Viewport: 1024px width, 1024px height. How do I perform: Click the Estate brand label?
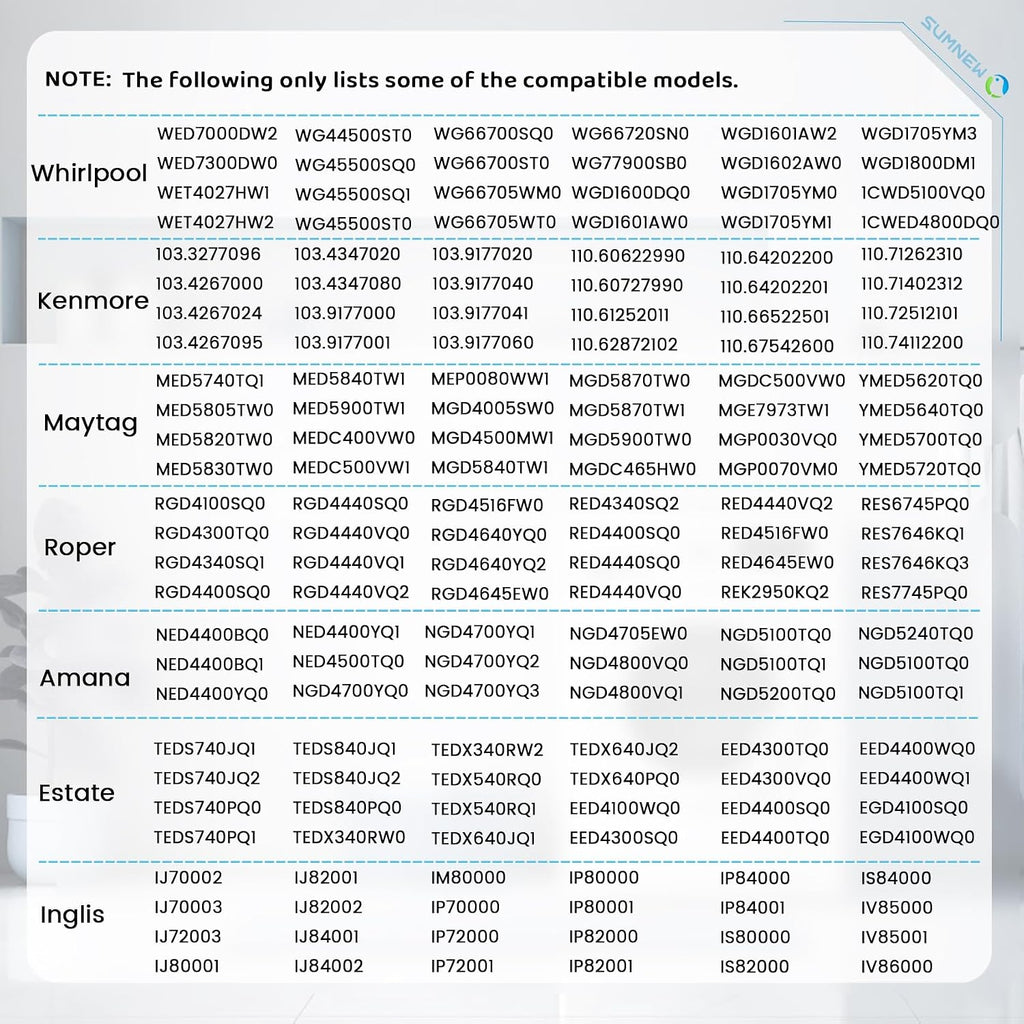click(76, 793)
